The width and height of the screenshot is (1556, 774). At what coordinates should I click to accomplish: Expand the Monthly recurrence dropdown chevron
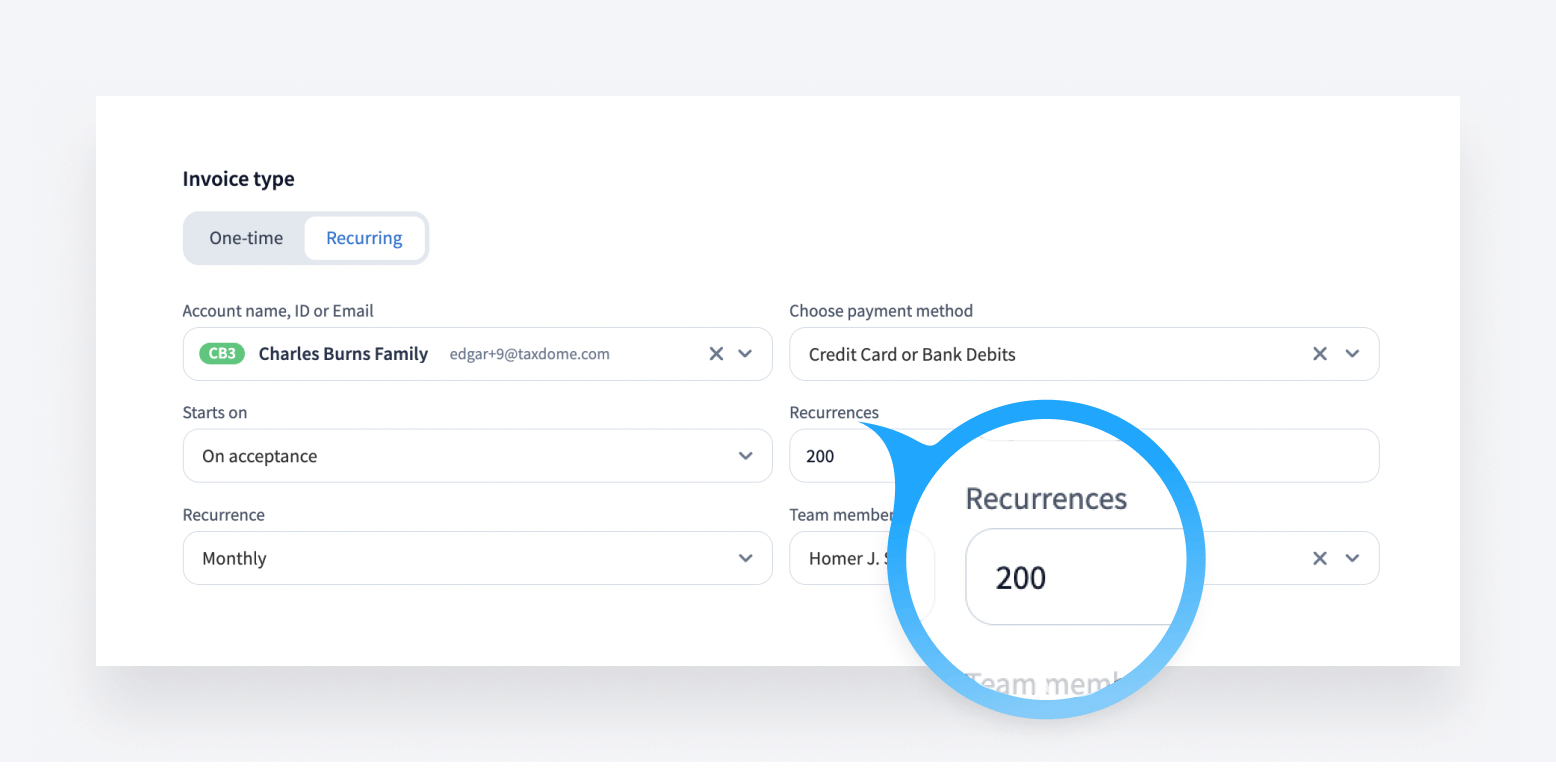745,558
